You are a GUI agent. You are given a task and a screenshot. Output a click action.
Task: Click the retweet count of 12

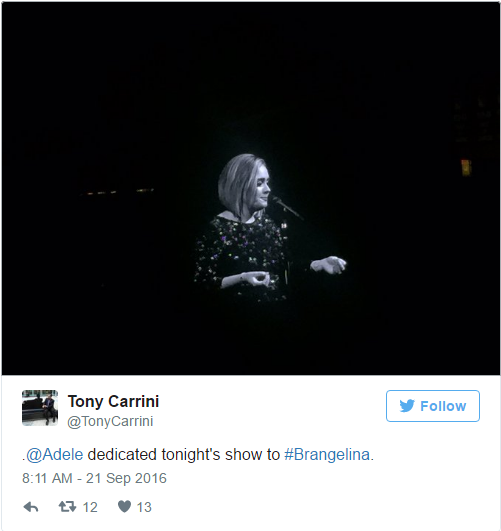tap(90, 507)
